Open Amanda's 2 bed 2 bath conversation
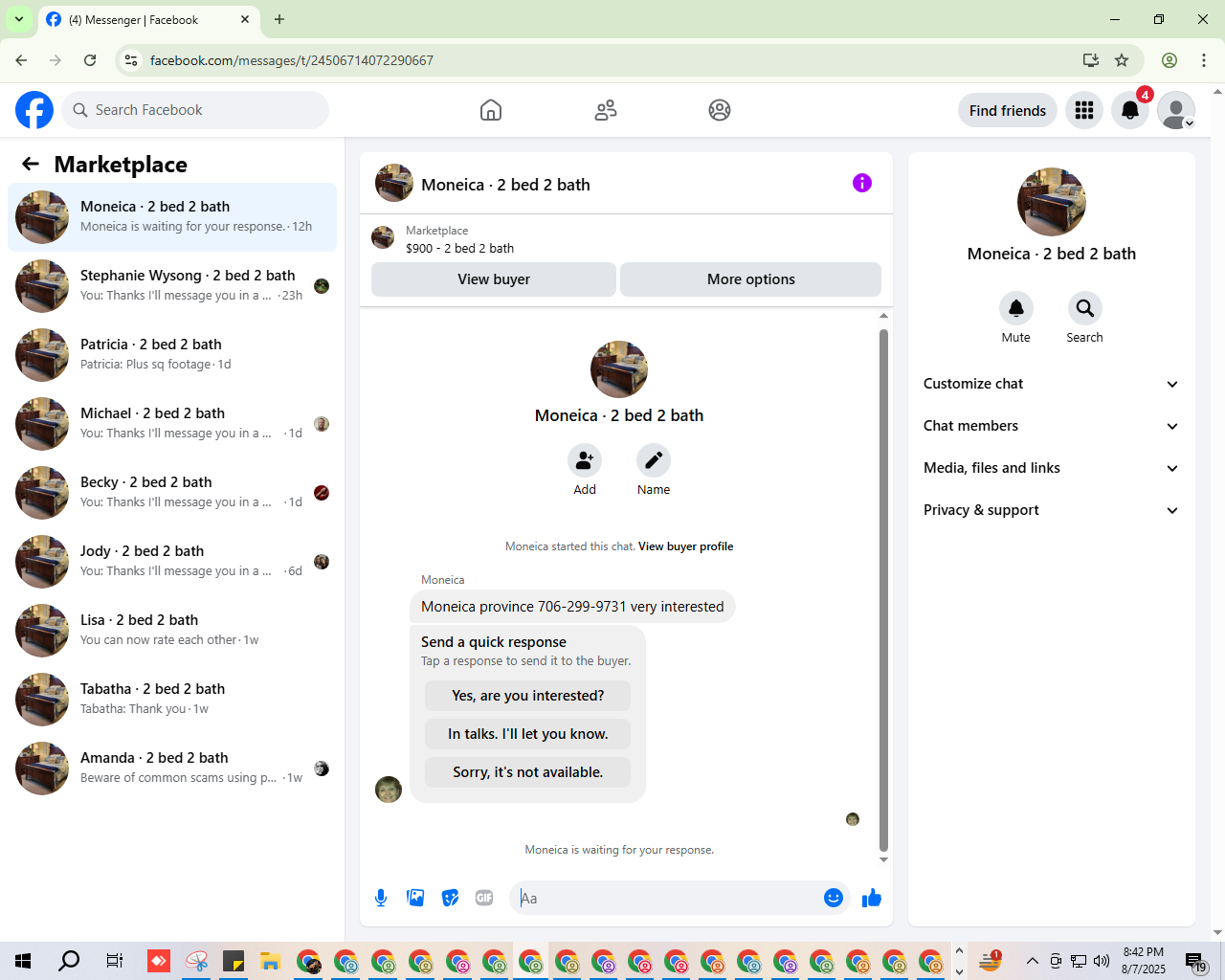This screenshot has height=980, width=1225. tap(172, 768)
